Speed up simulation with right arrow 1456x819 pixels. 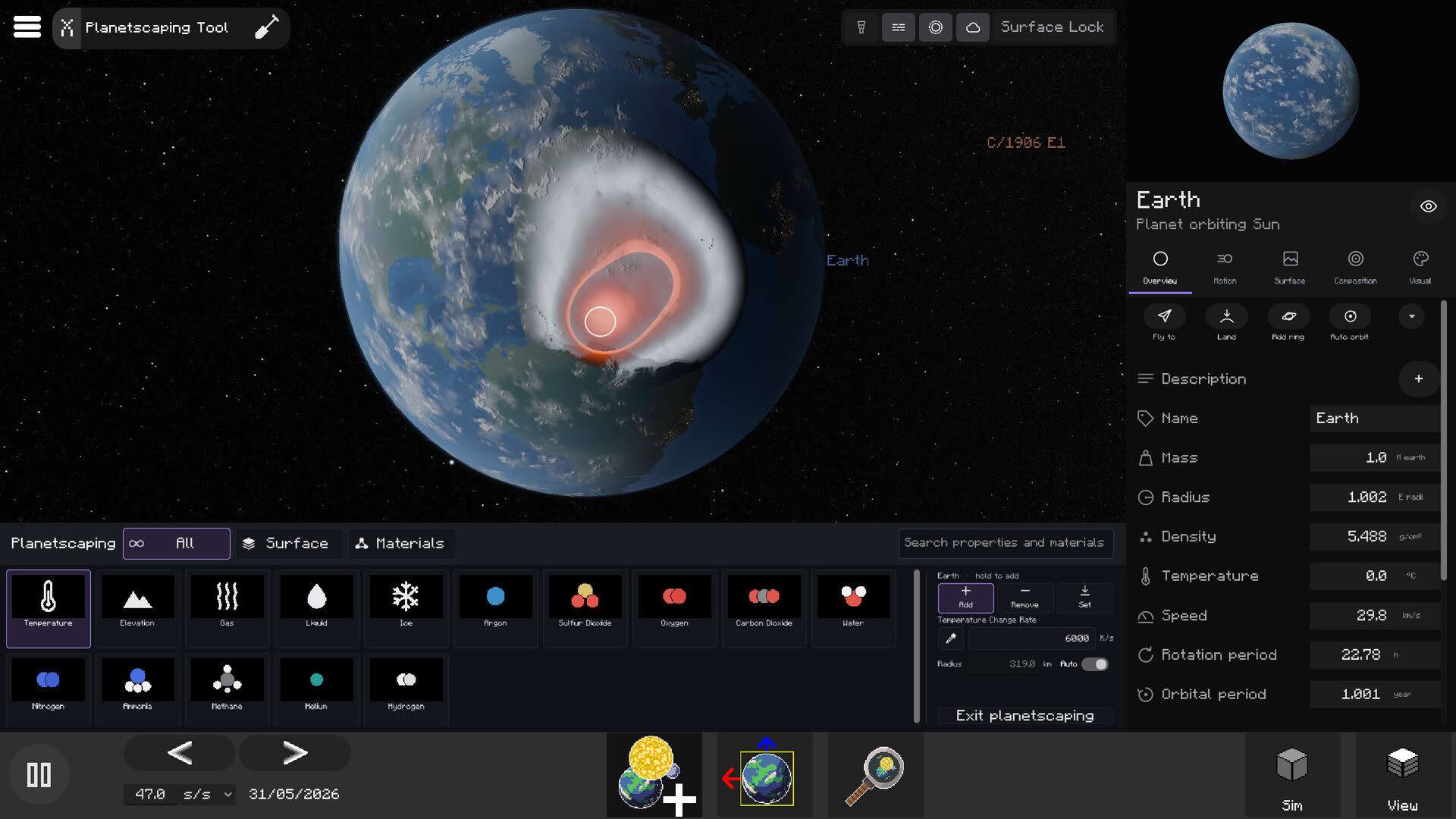coord(294,752)
